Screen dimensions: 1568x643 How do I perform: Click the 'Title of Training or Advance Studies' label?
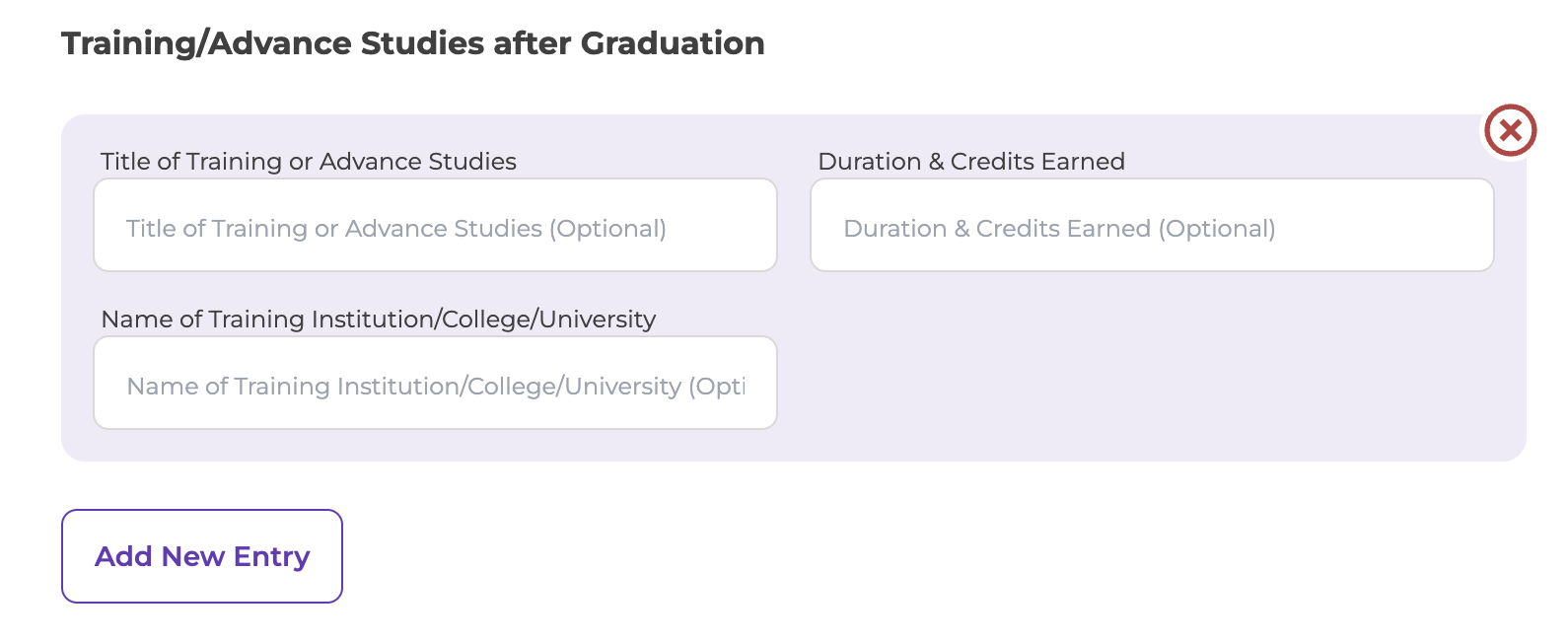click(x=309, y=162)
